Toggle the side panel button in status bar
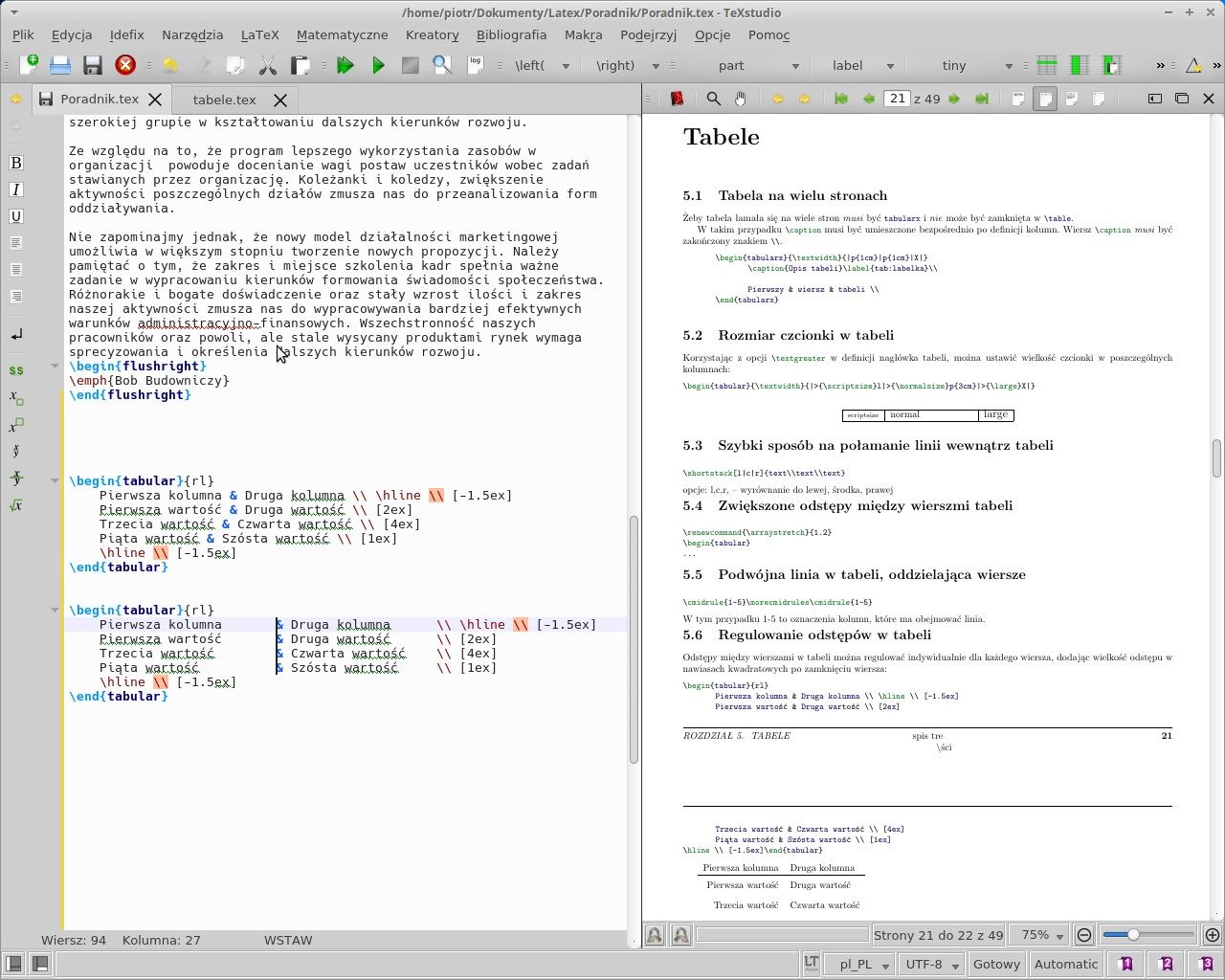This screenshot has width=1225, height=980. click(x=13, y=964)
